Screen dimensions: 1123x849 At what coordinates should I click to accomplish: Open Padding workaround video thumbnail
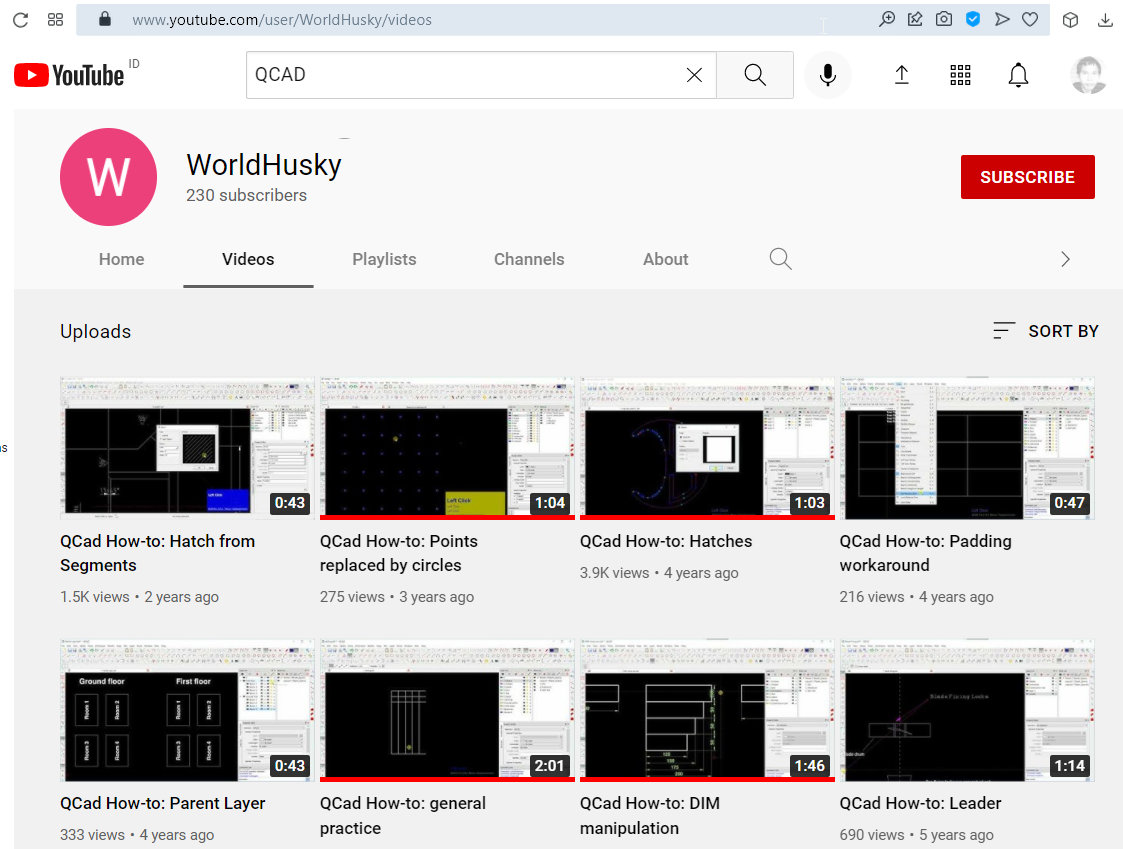(967, 448)
